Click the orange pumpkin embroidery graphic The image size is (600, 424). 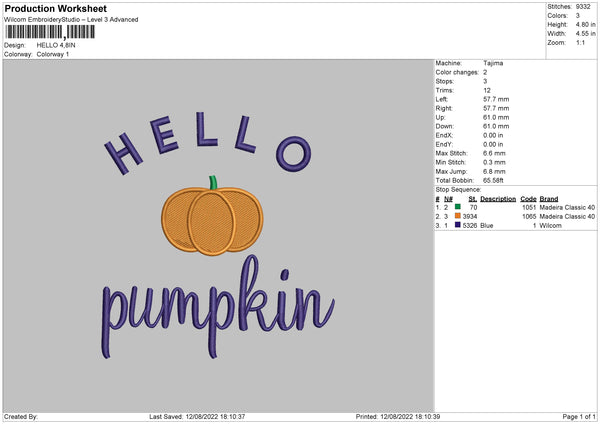(x=210, y=220)
